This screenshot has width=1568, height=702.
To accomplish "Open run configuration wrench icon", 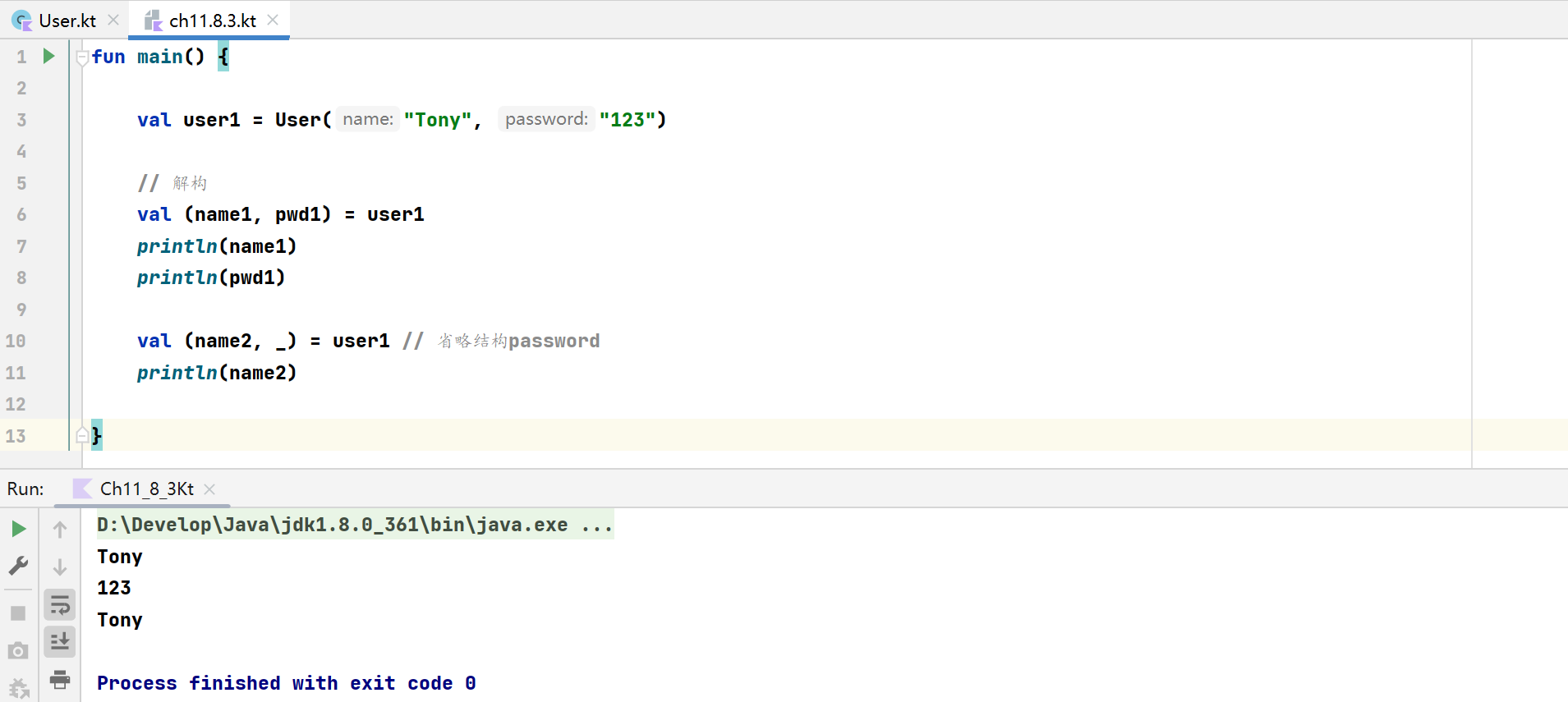I will click(x=18, y=566).
